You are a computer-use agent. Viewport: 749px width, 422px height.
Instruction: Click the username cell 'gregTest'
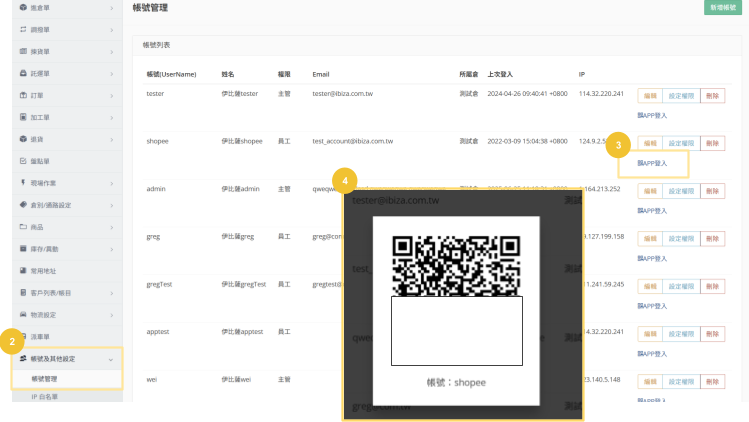click(159, 284)
